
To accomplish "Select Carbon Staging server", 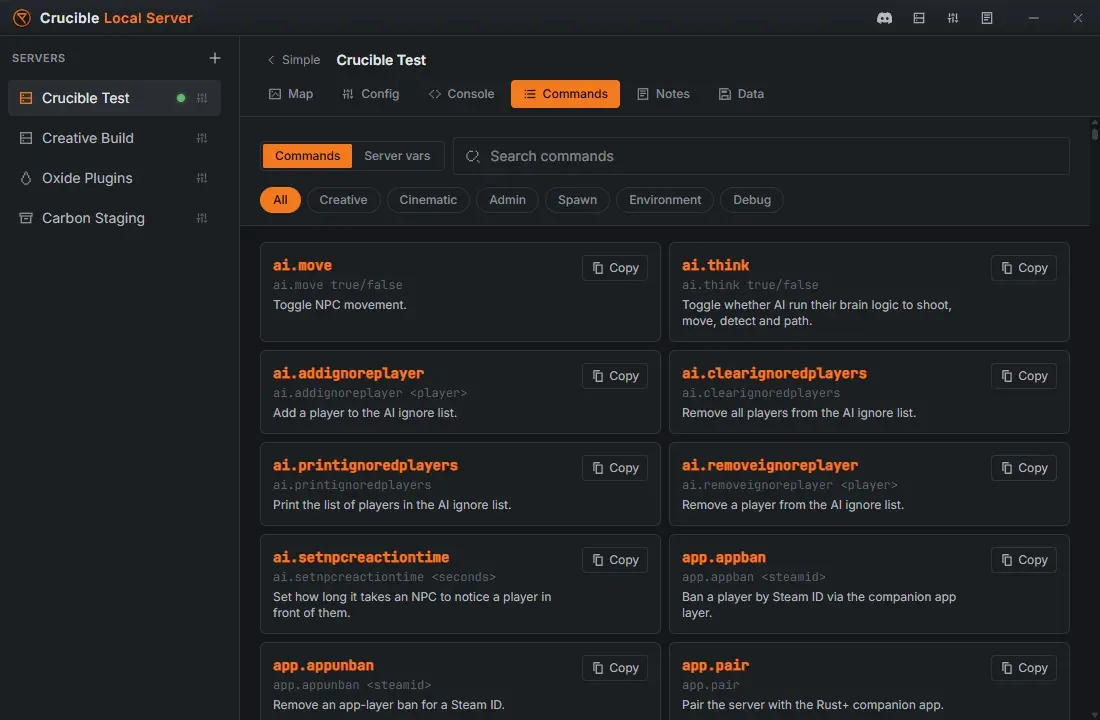I will click(x=114, y=218).
